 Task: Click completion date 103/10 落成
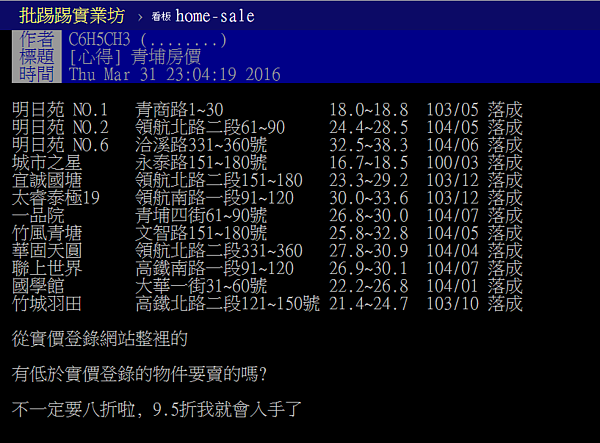(x=474, y=303)
